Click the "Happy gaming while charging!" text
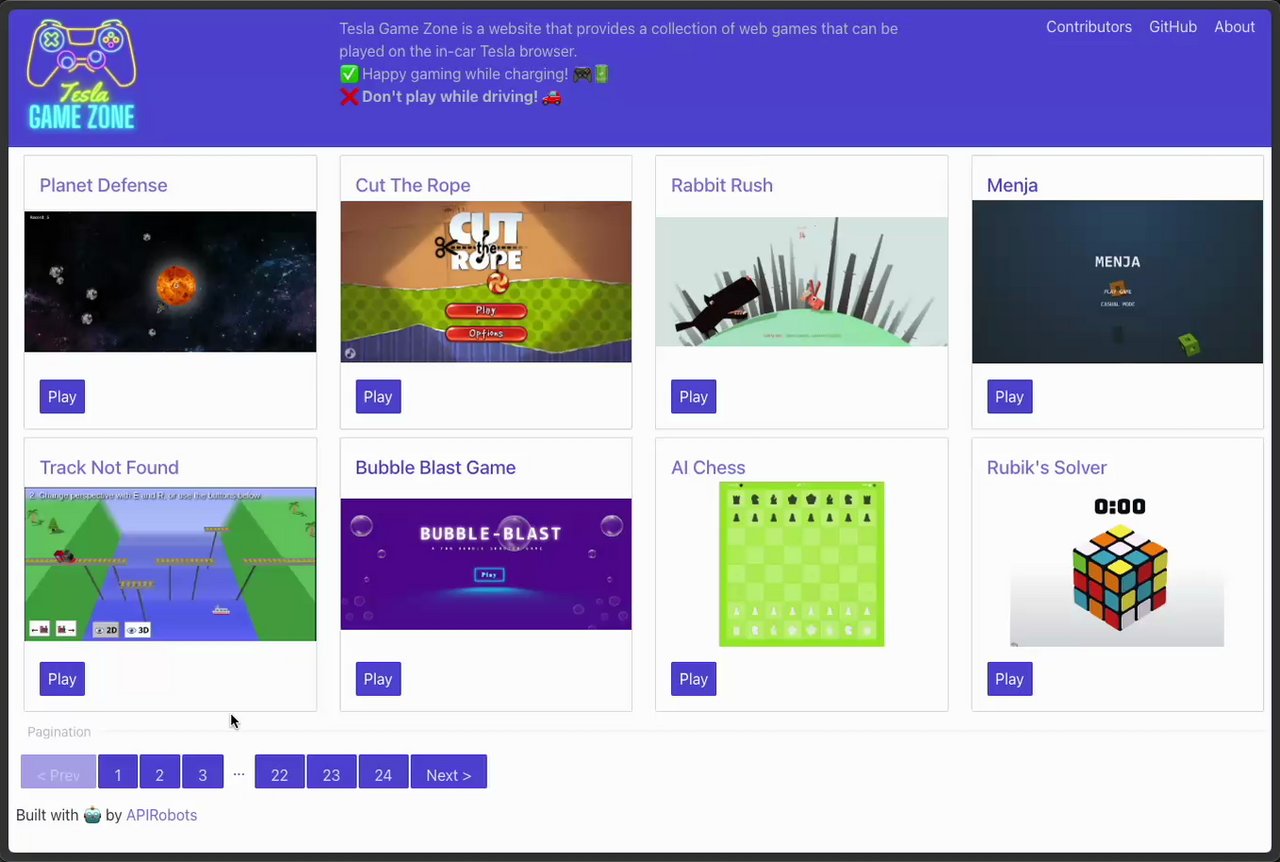Viewport: 1280px width, 862px height. [x=465, y=74]
